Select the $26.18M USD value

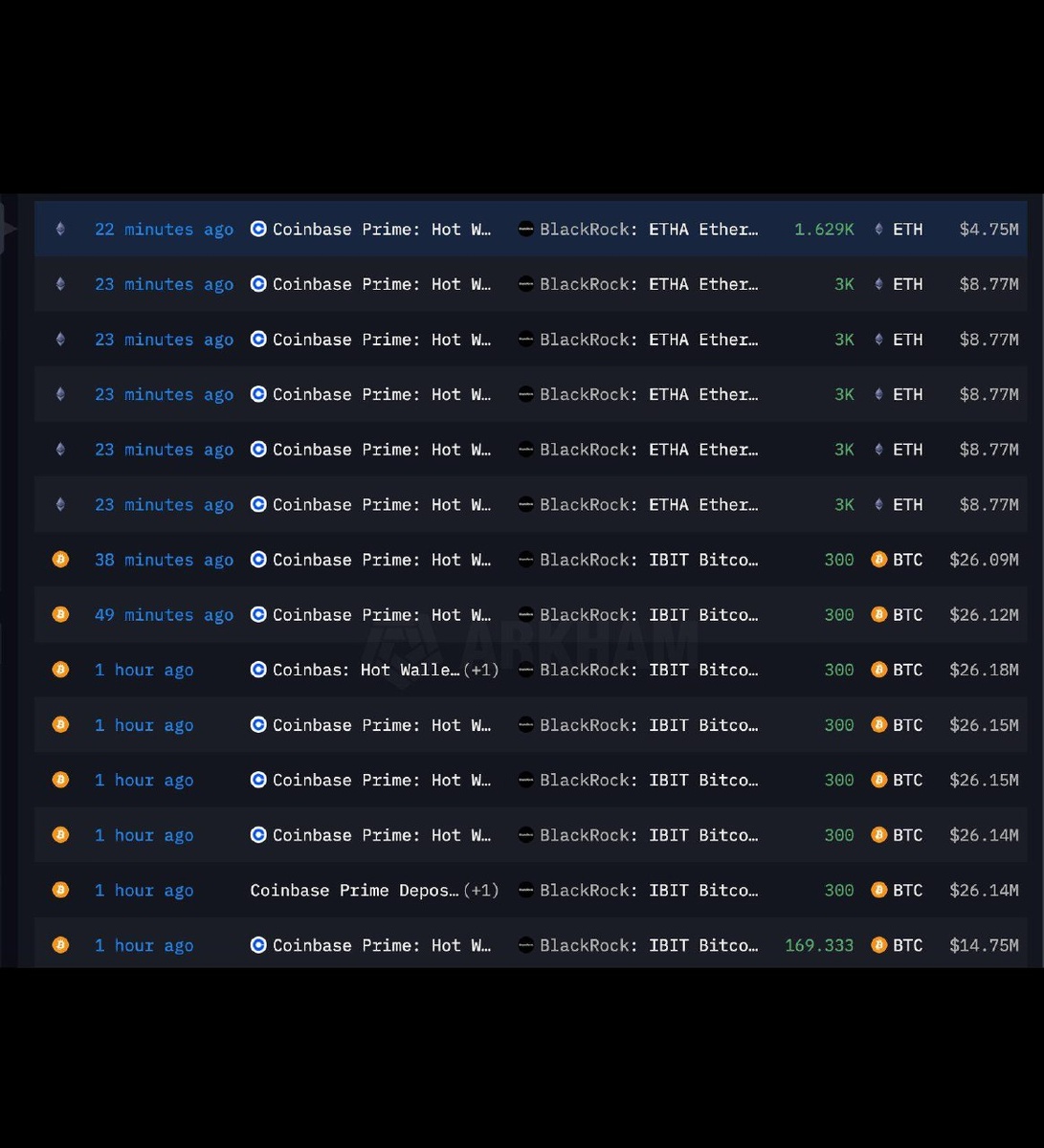[984, 671]
